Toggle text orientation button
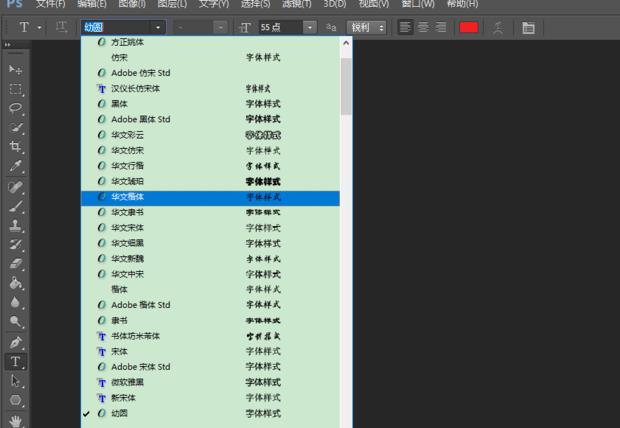This screenshot has width=620, height=428. click(61, 27)
